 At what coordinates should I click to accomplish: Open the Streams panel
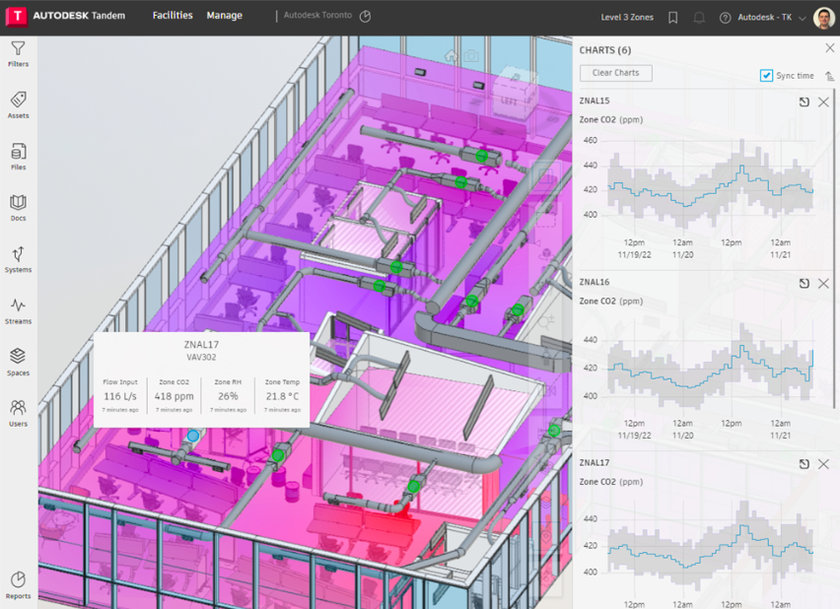[x=17, y=312]
